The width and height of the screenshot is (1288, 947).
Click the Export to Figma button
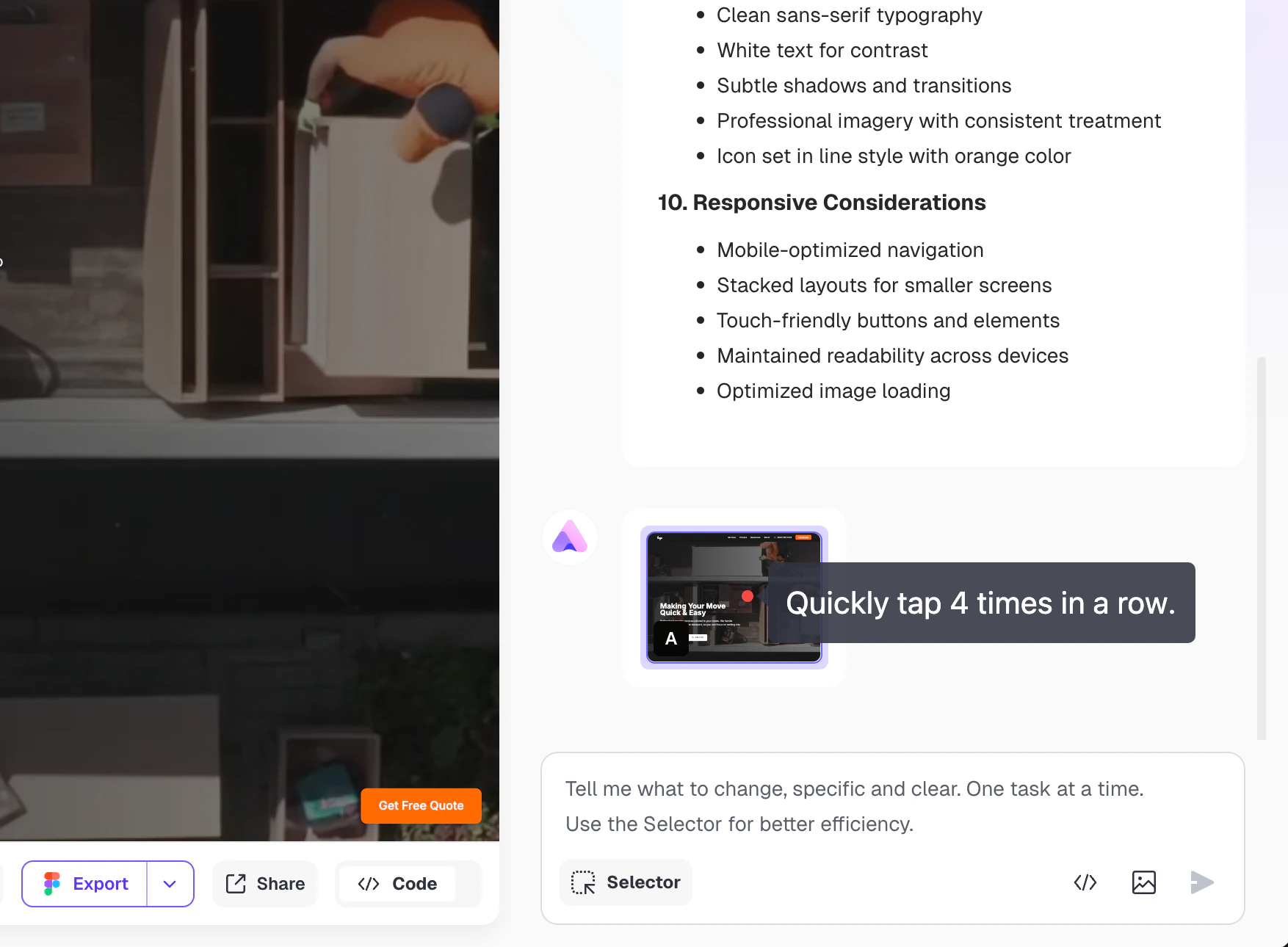(85, 884)
